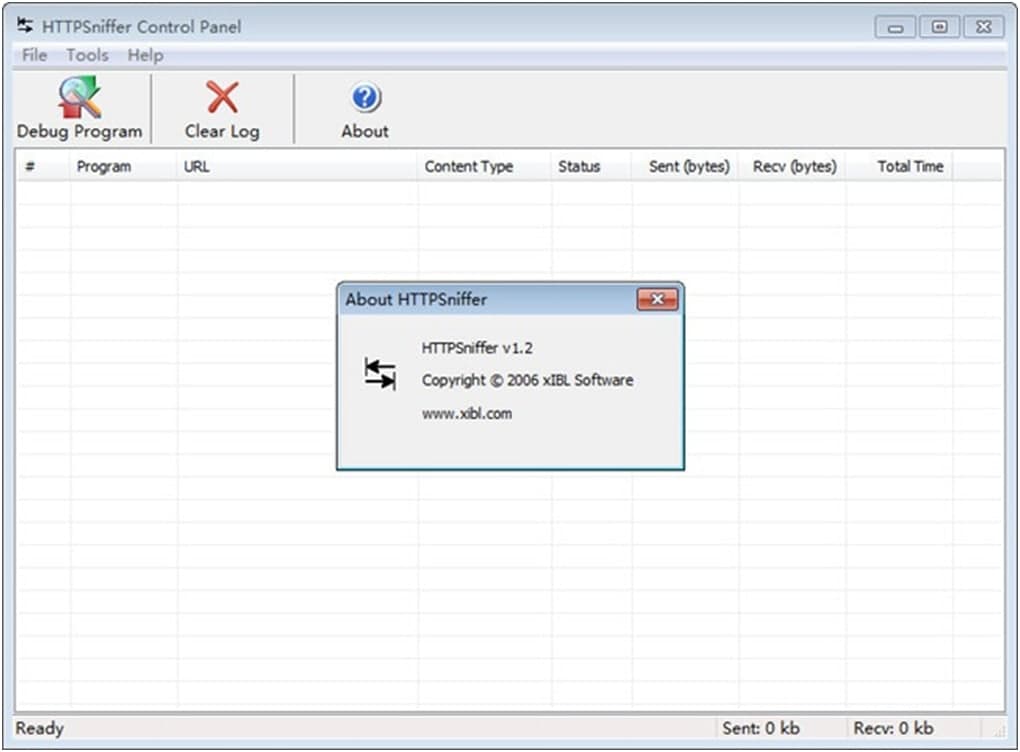
Task: Open About via the blue question-mark icon
Action: tap(366, 98)
